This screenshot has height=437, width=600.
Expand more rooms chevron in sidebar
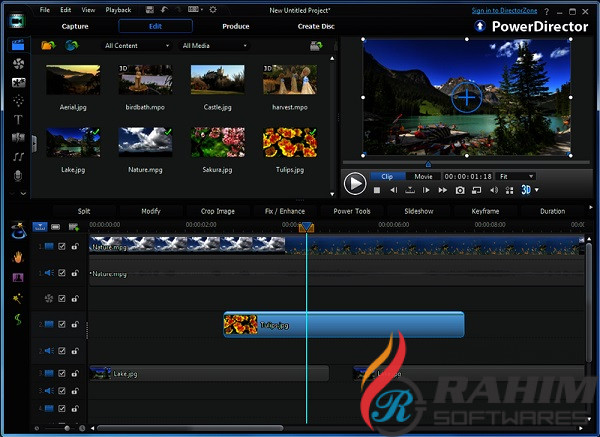(x=23, y=194)
